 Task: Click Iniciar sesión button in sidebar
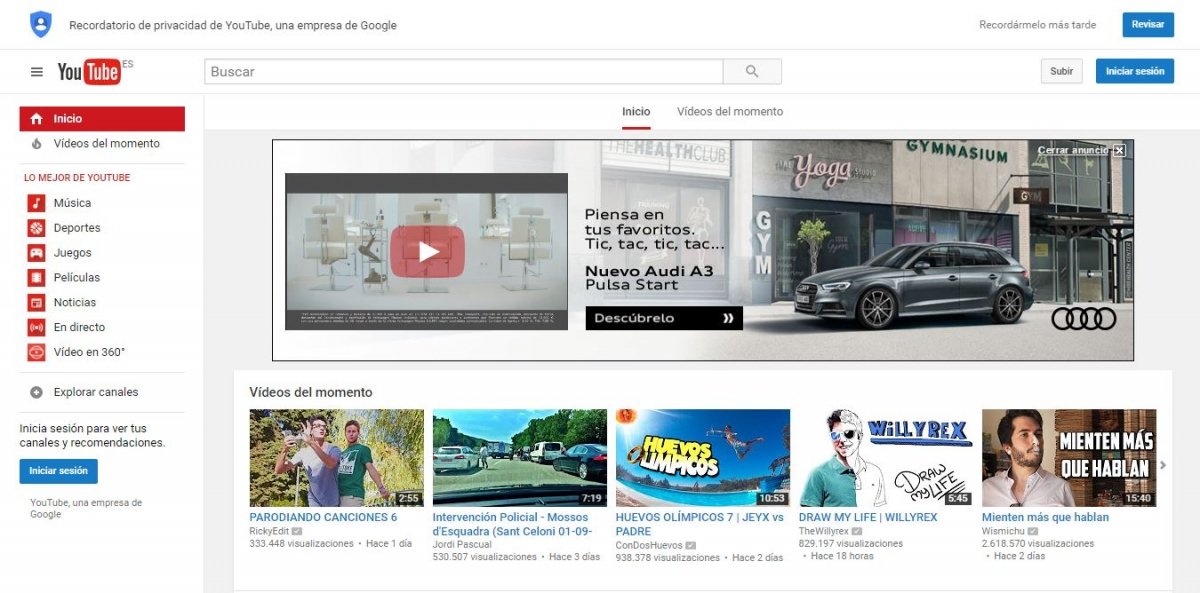tap(58, 471)
